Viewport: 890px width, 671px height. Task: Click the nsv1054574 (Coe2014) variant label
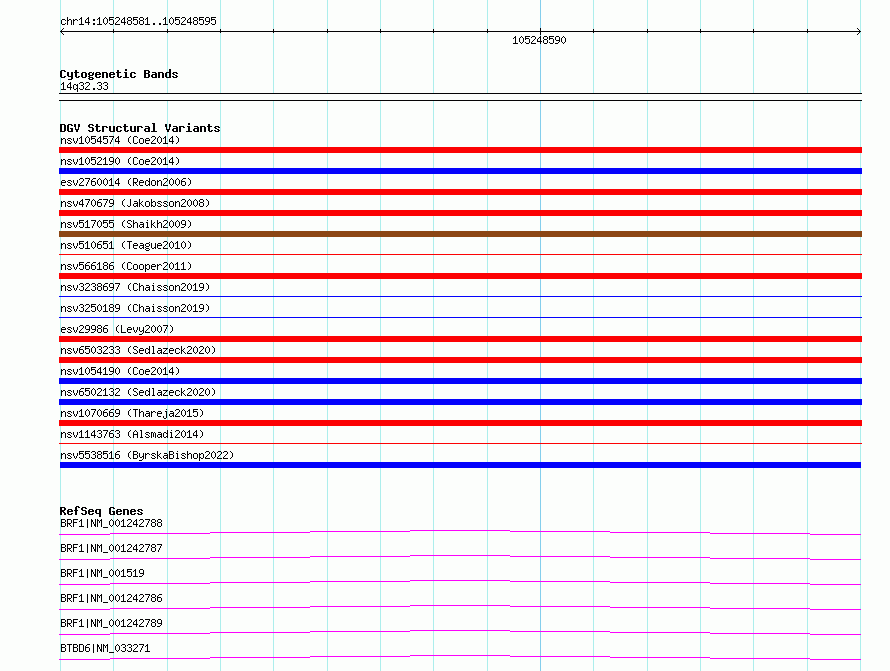pyautogui.click(x=120, y=140)
